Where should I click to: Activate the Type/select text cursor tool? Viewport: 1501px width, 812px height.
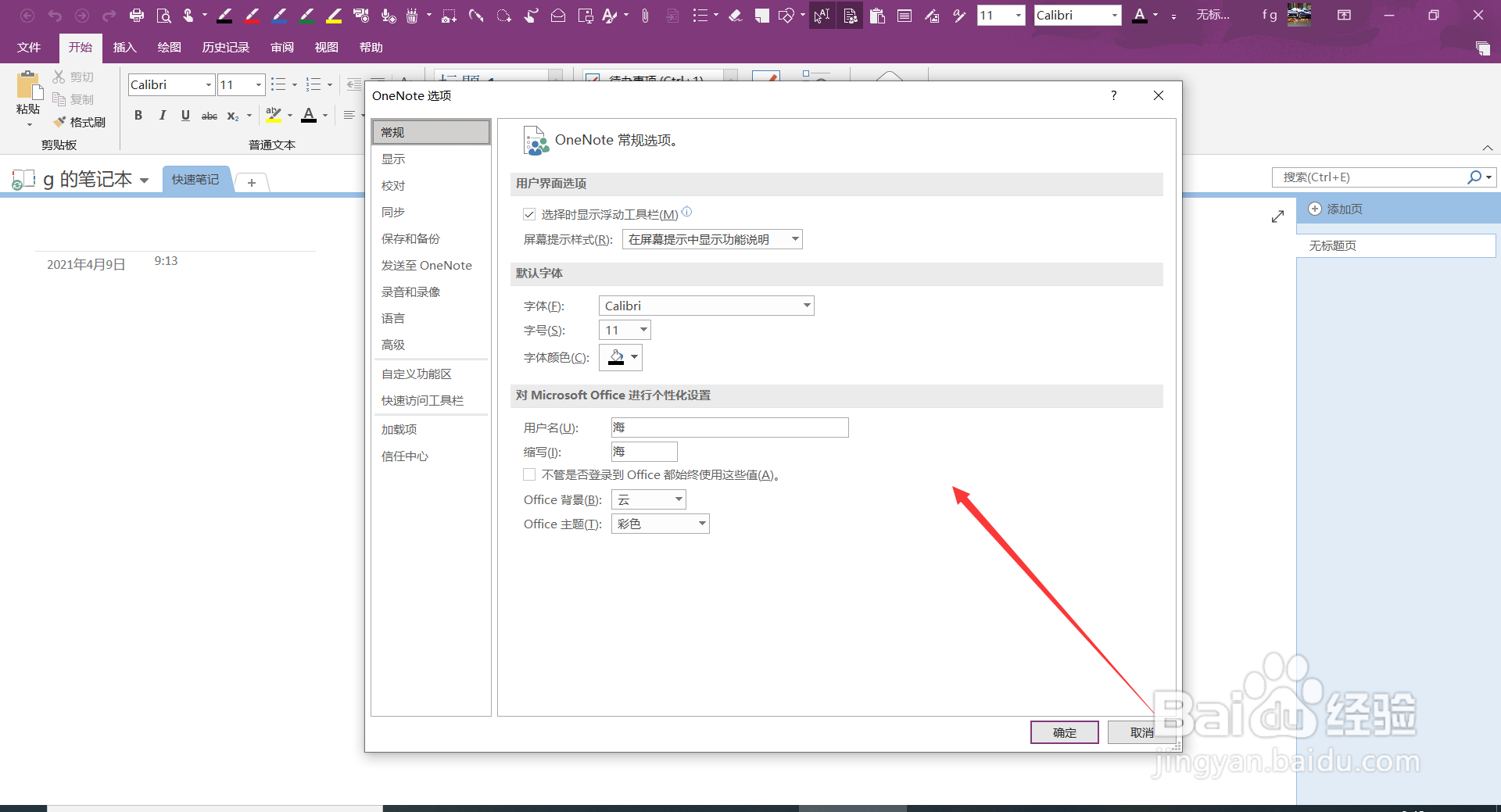click(822, 15)
